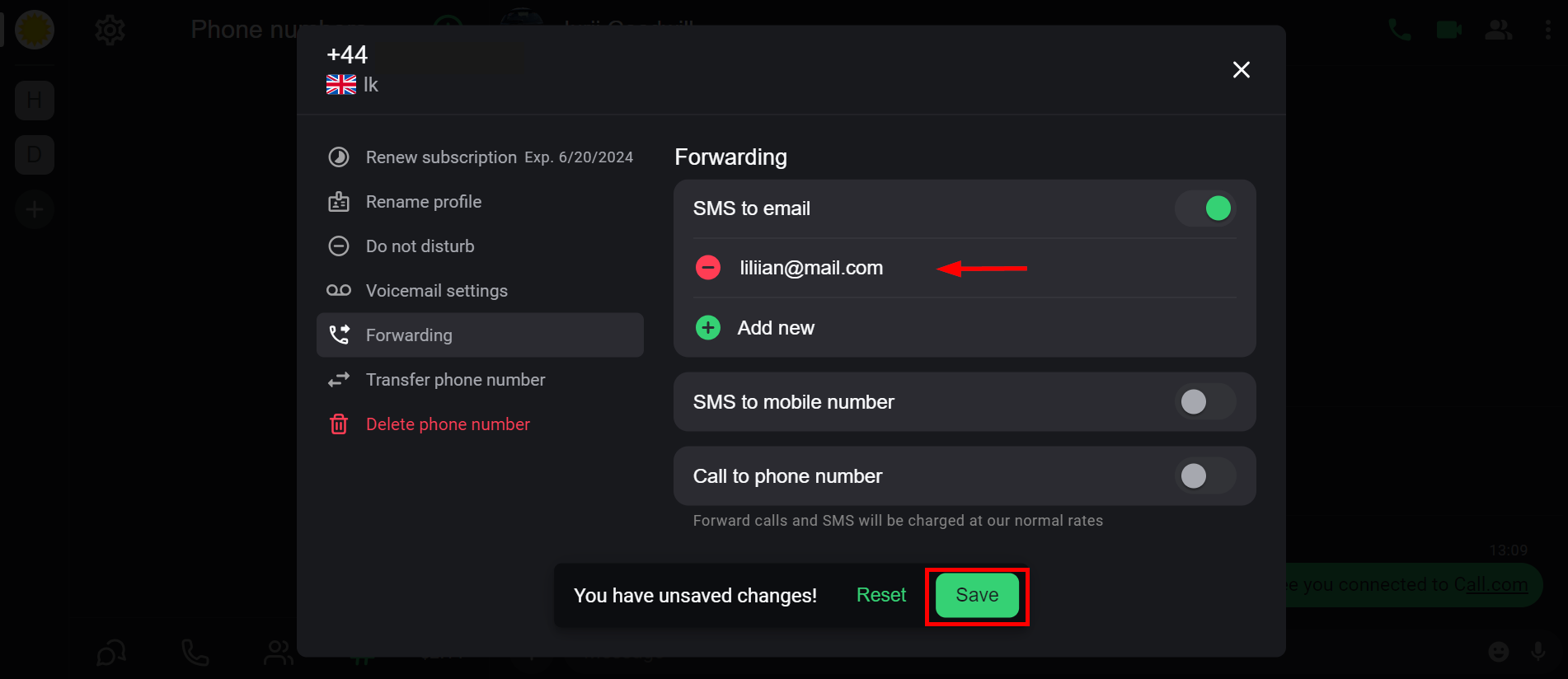Open the contacts people icon in header
The image size is (1568, 679).
1498,30
